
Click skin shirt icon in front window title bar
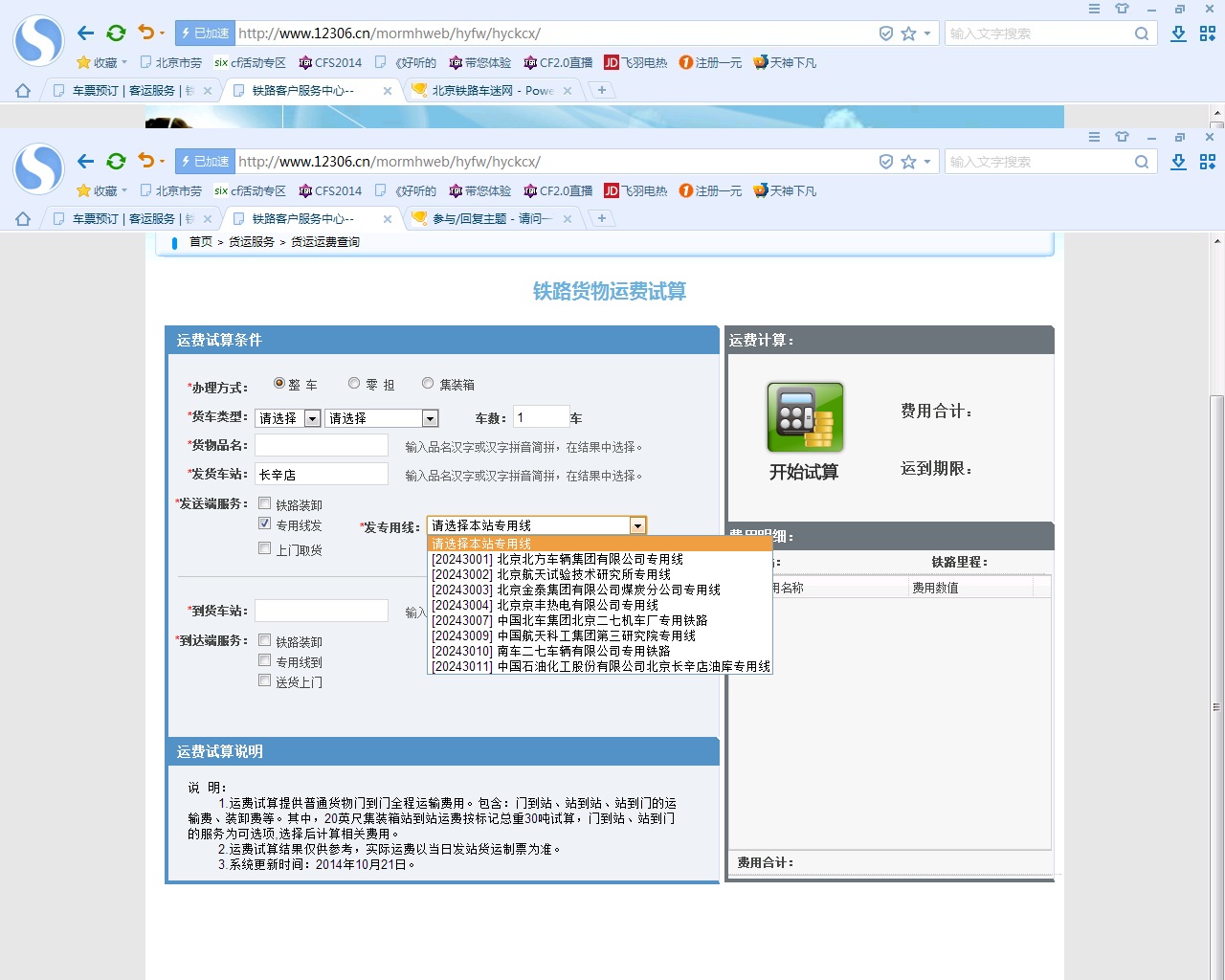[1122, 137]
